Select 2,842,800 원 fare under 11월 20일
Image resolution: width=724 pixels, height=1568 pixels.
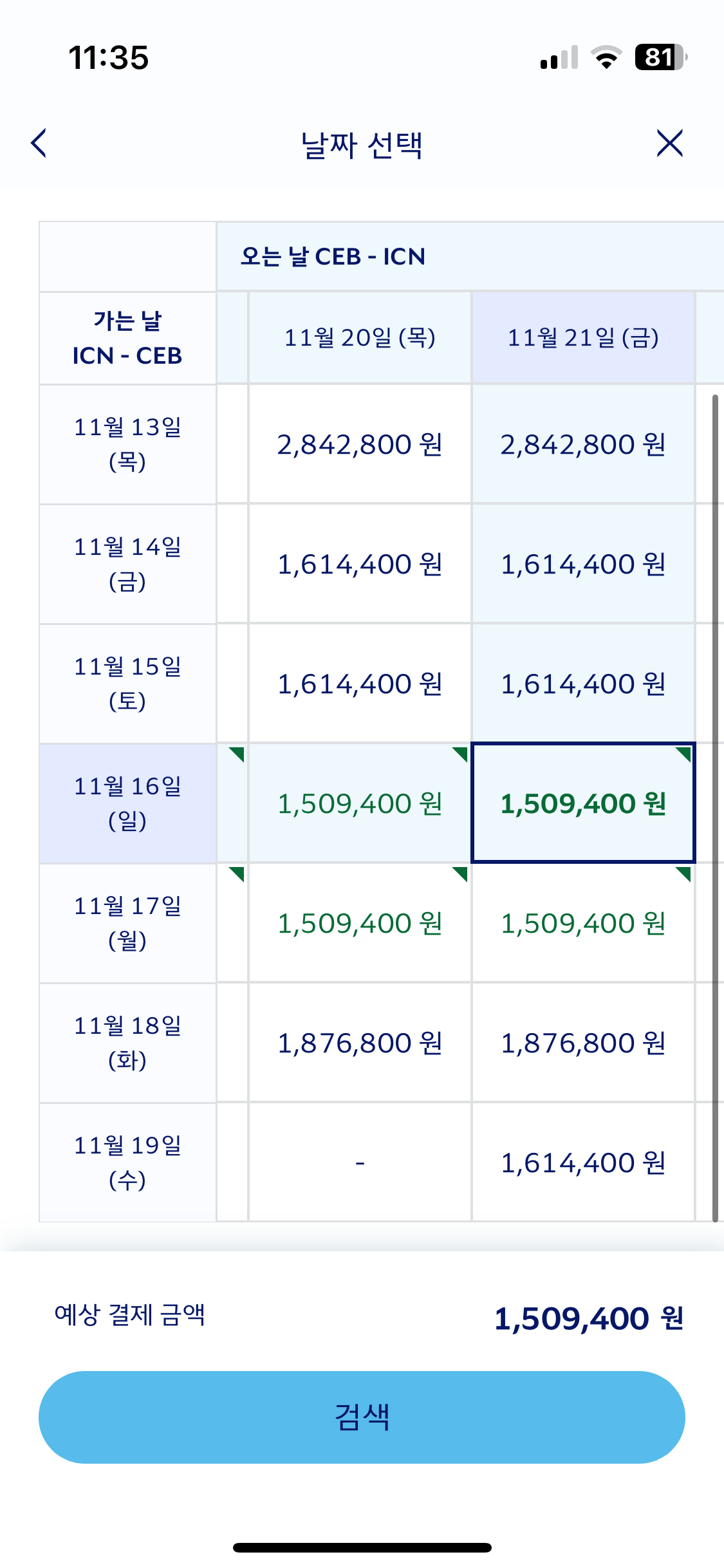(x=360, y=444)
